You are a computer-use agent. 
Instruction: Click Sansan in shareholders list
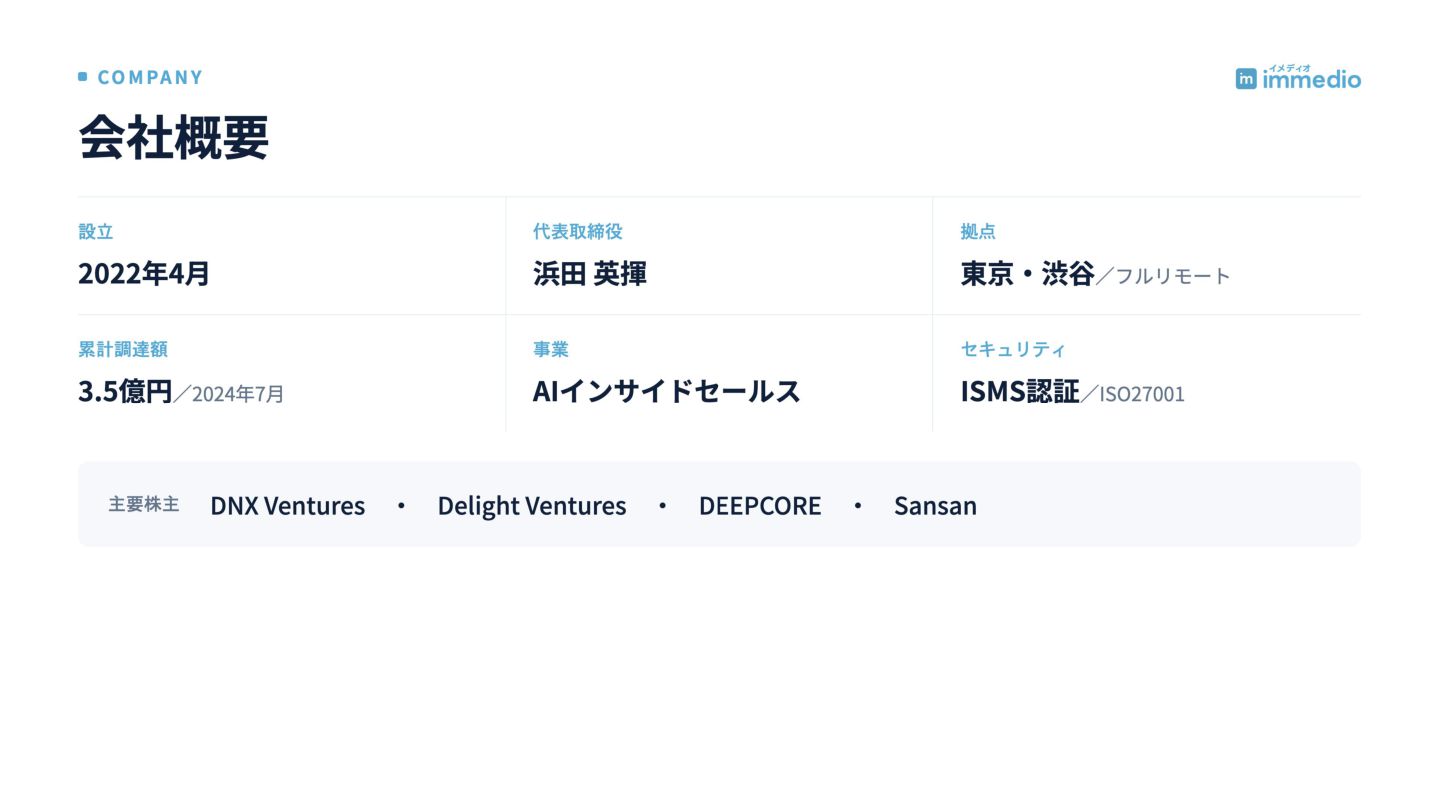point(935,505)
